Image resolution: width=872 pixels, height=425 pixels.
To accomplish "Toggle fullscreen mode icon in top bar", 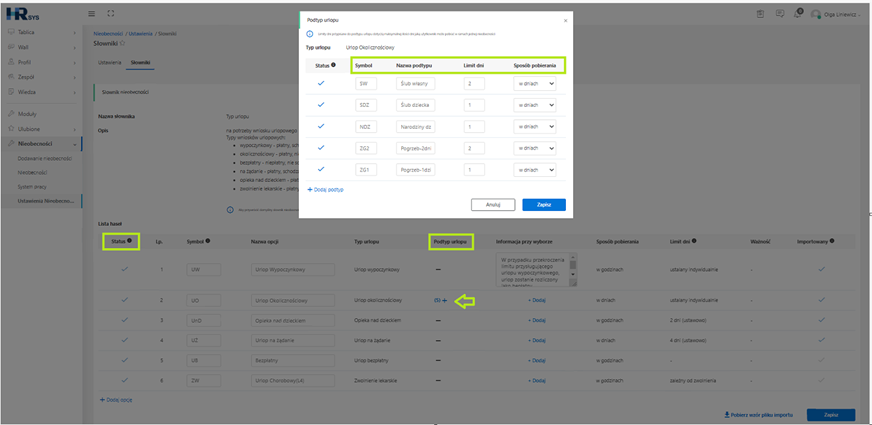I will pyautogui.click(x=110, y=13).
